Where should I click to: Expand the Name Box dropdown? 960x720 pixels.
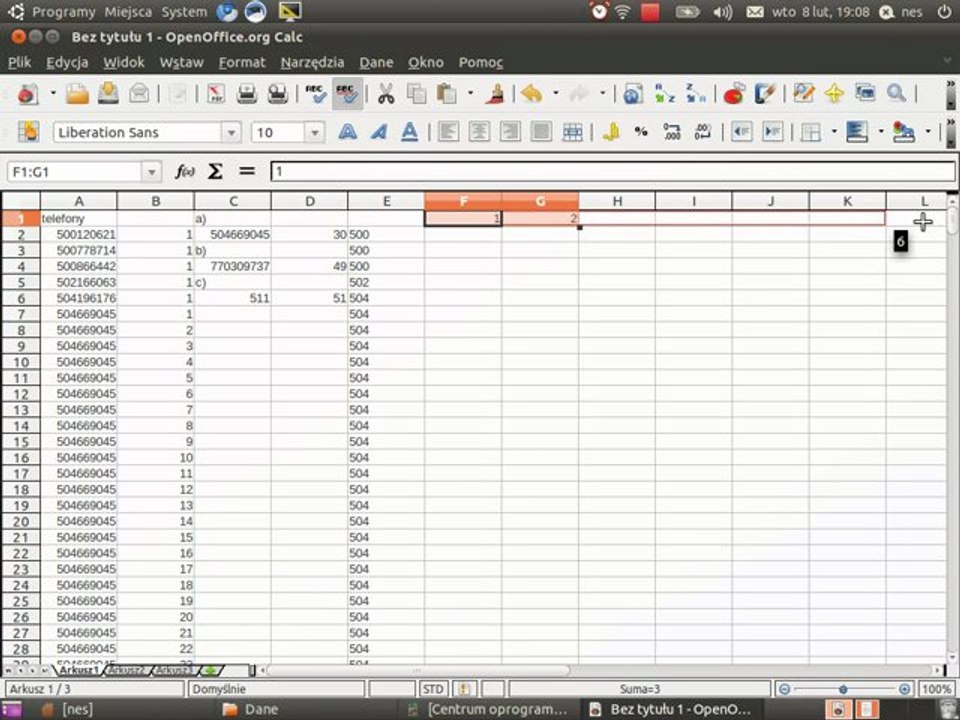[x=151, y=172]
